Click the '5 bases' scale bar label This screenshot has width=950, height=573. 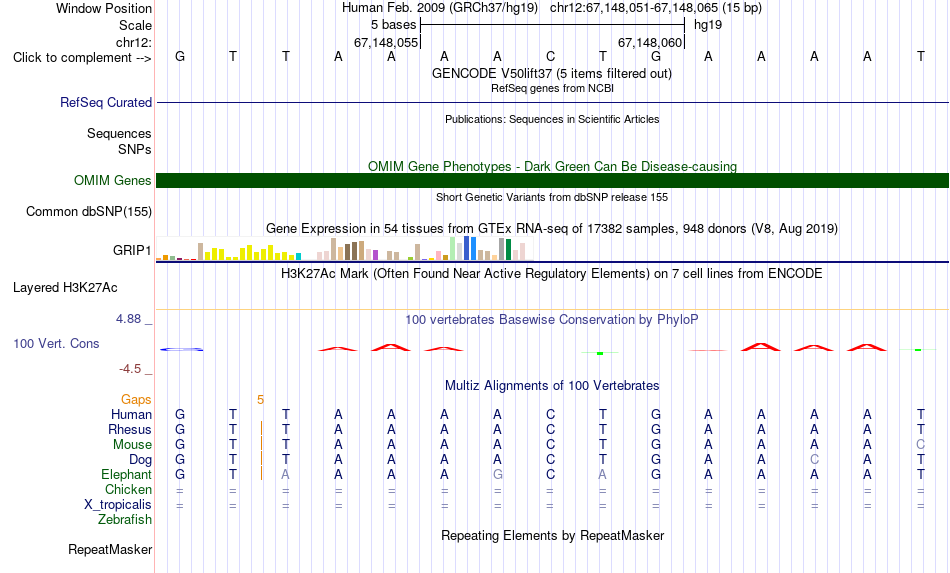(394, 25)
